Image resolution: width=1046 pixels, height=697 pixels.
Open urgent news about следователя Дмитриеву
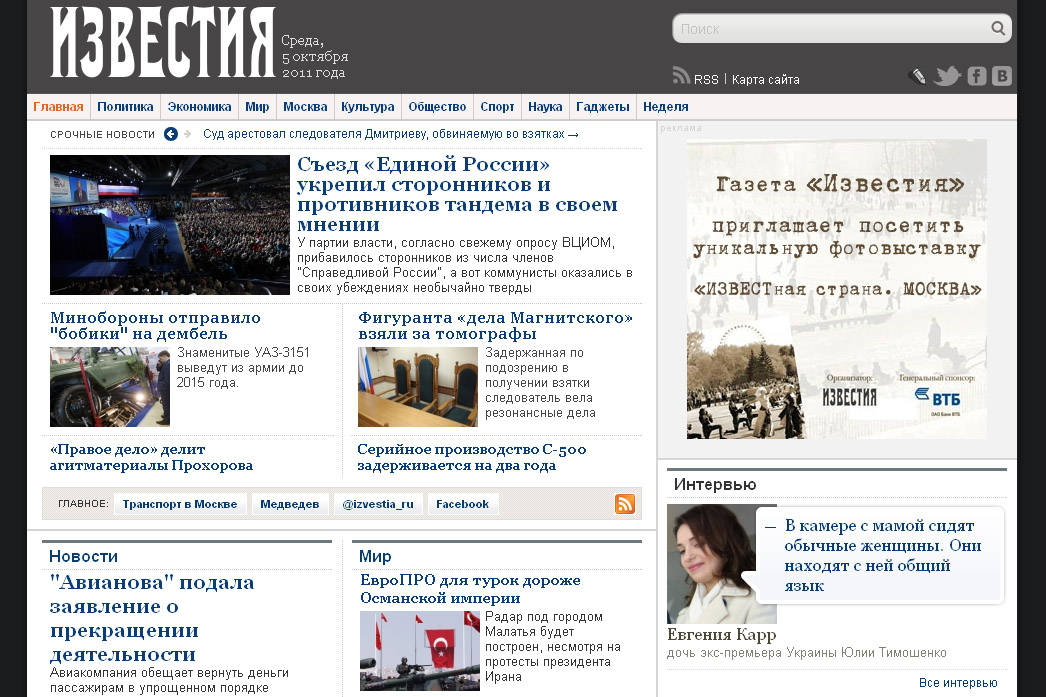point(390,134)
